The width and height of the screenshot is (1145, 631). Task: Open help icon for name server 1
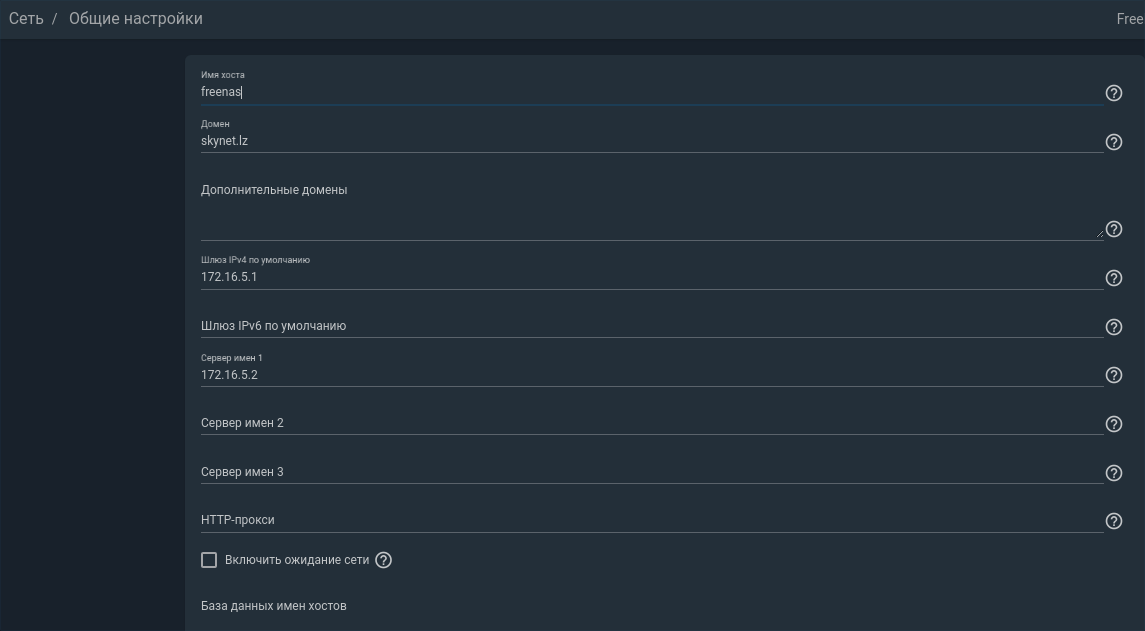(1114, 375)
